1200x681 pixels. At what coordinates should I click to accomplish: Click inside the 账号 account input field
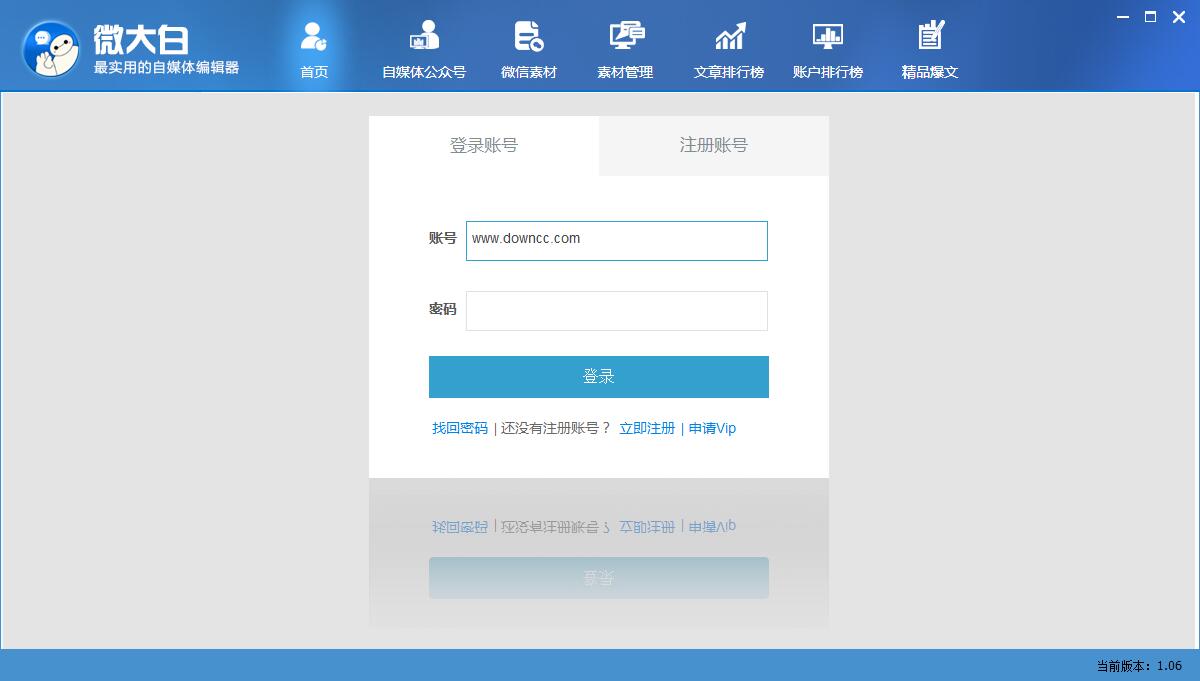pyautogui.click(x=616, y=241)
